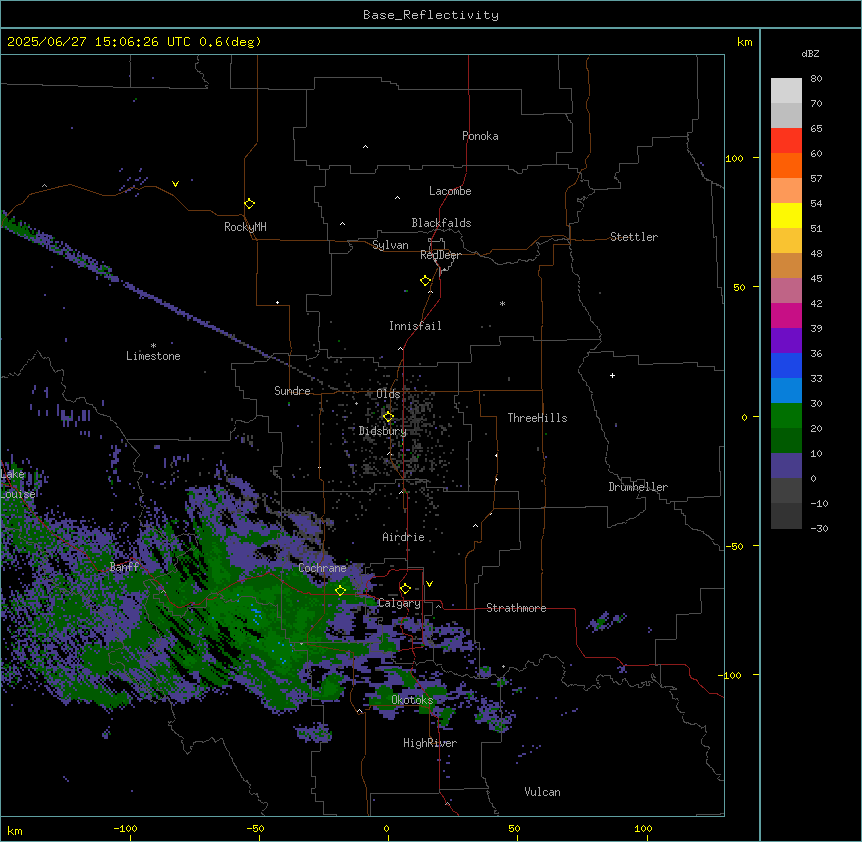862x842 pixels.
Task: Click the yellow diamond marker below Cochrane
Action: click(340, 590)
